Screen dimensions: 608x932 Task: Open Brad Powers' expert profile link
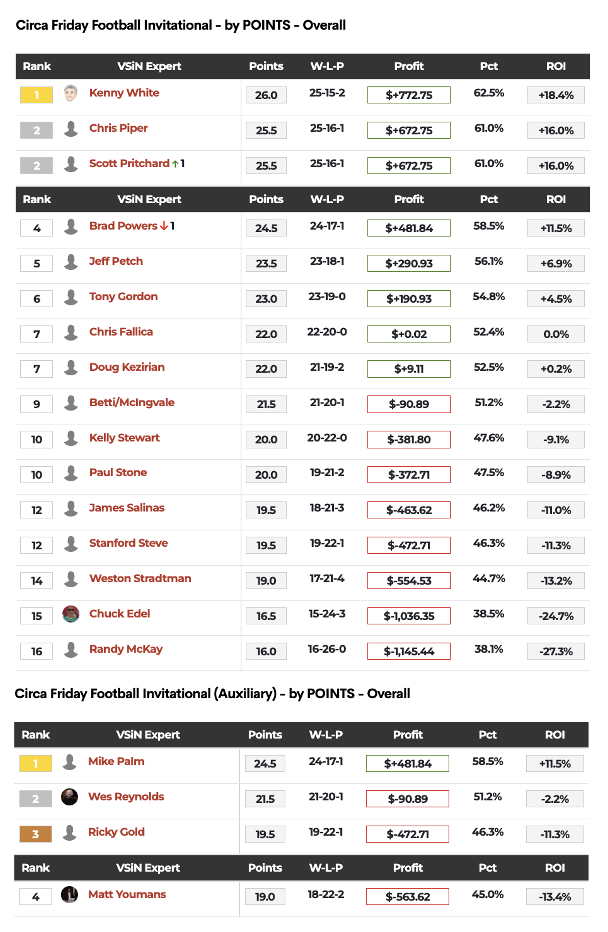pyautogui.click(x=123, y=226)
